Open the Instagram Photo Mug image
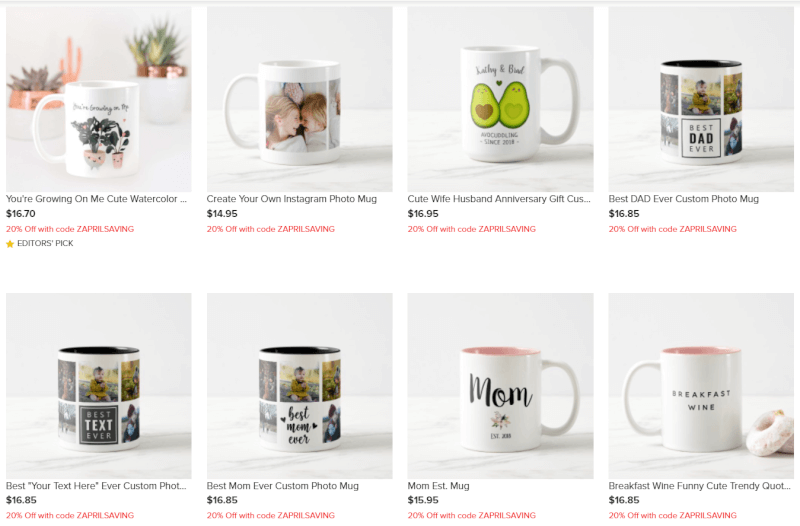 point(299,99)
